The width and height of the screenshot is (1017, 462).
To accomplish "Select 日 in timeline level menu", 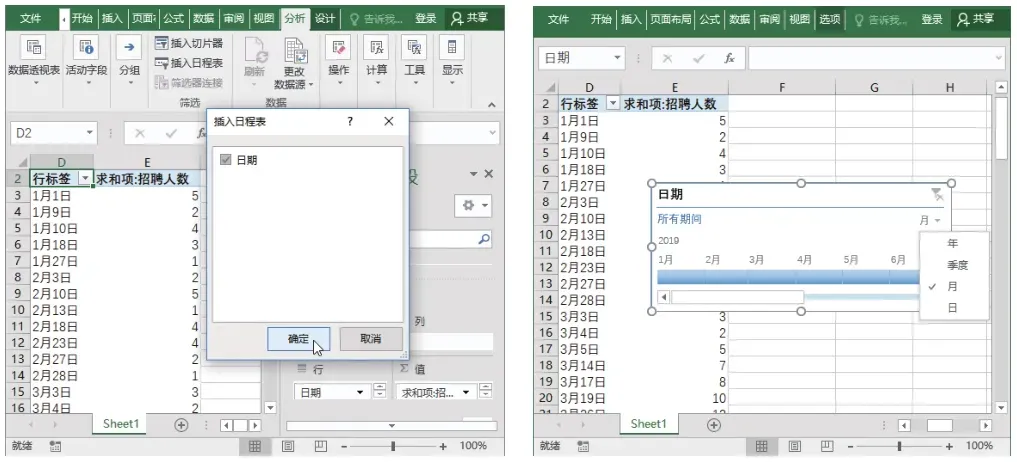I will [x=952, y=308].
